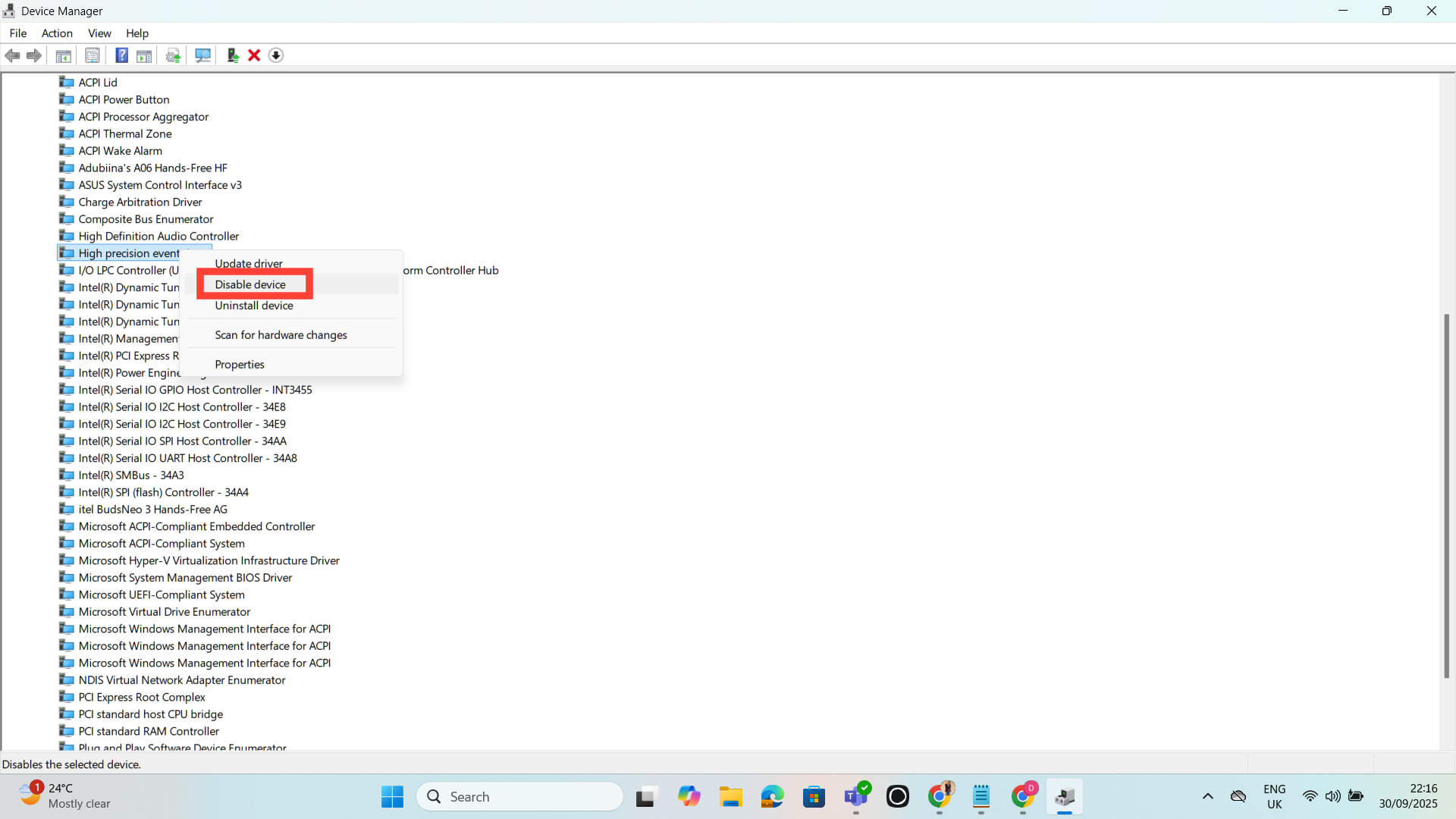This screenshot has width=1456, height=819.
Task: Open the Windows Start button
Action: point(392,797)
